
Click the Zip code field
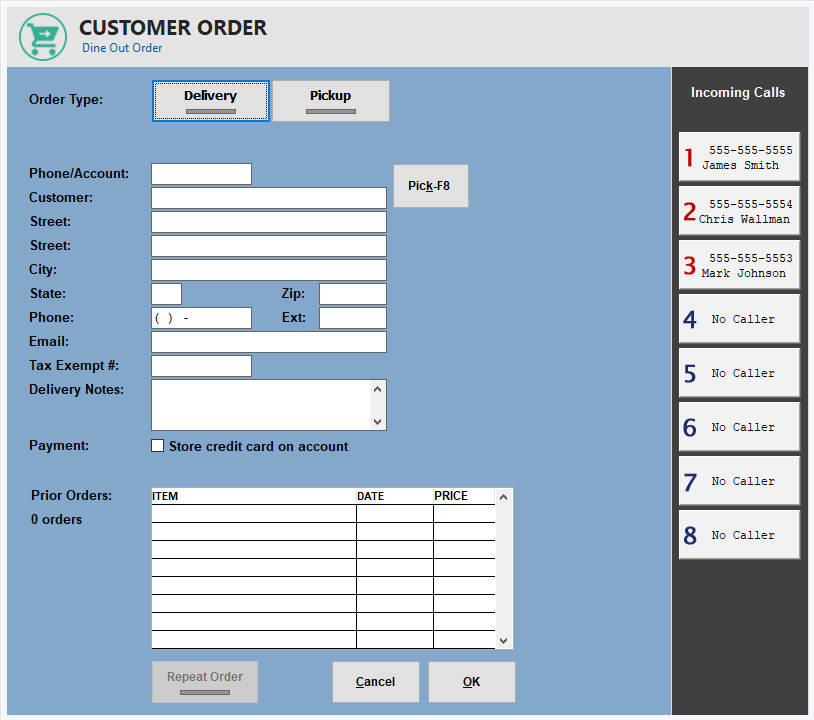352,294
